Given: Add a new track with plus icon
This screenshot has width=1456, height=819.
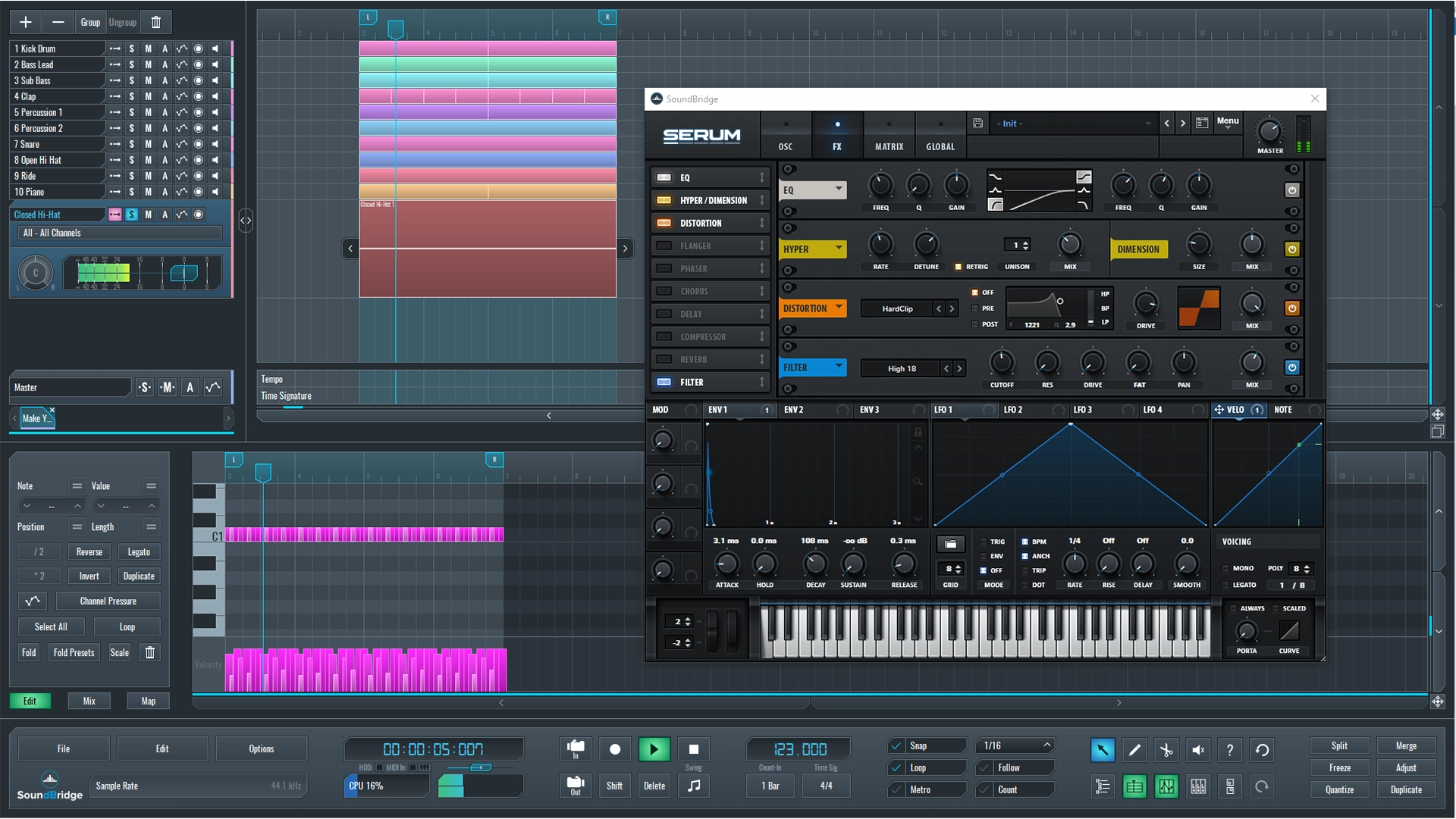Looking at the screenshot, I should (x=25, y=22).
